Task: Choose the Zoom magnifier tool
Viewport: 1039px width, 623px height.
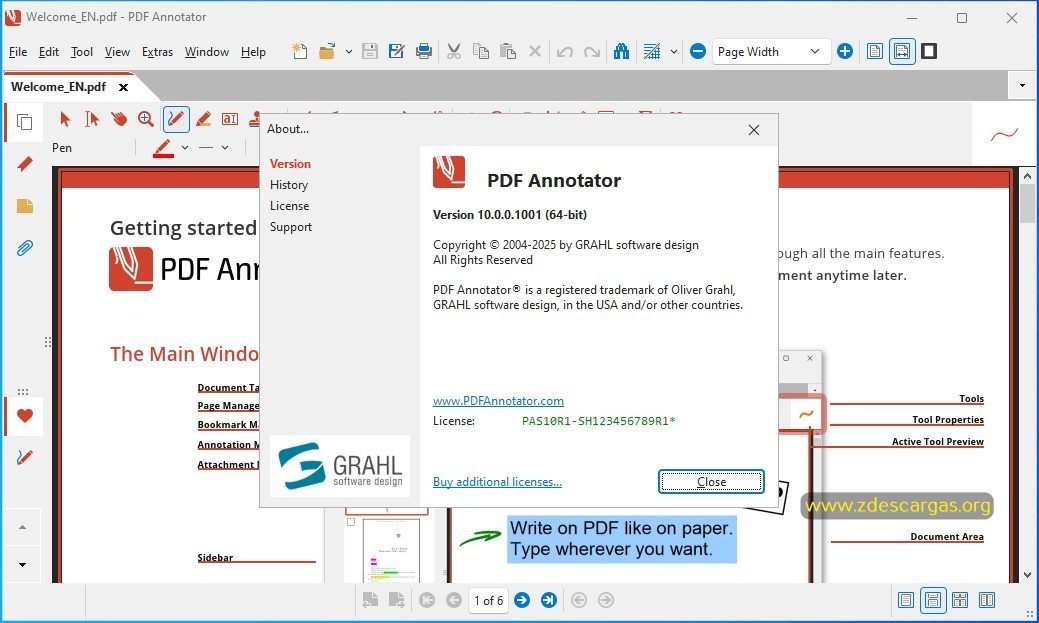Action: pyautogui.click(x=146, y=119)
